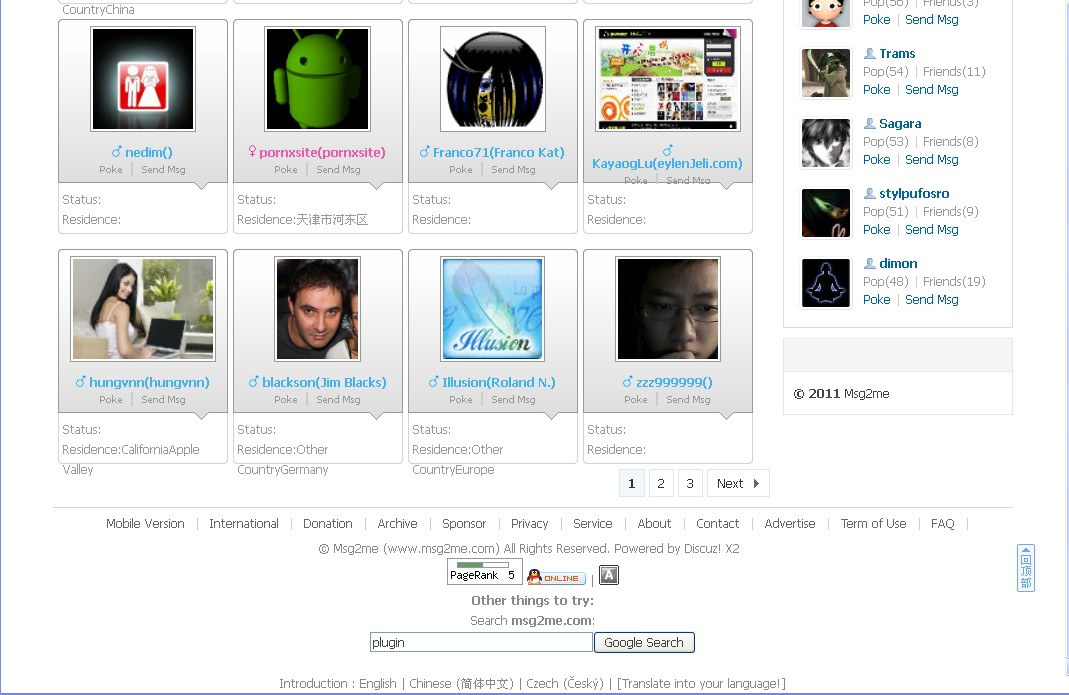The height and width of the screenshot is (695, 1069).
Task: Click the female gender icon next to pornxsite
Action: tap(252, 151)
